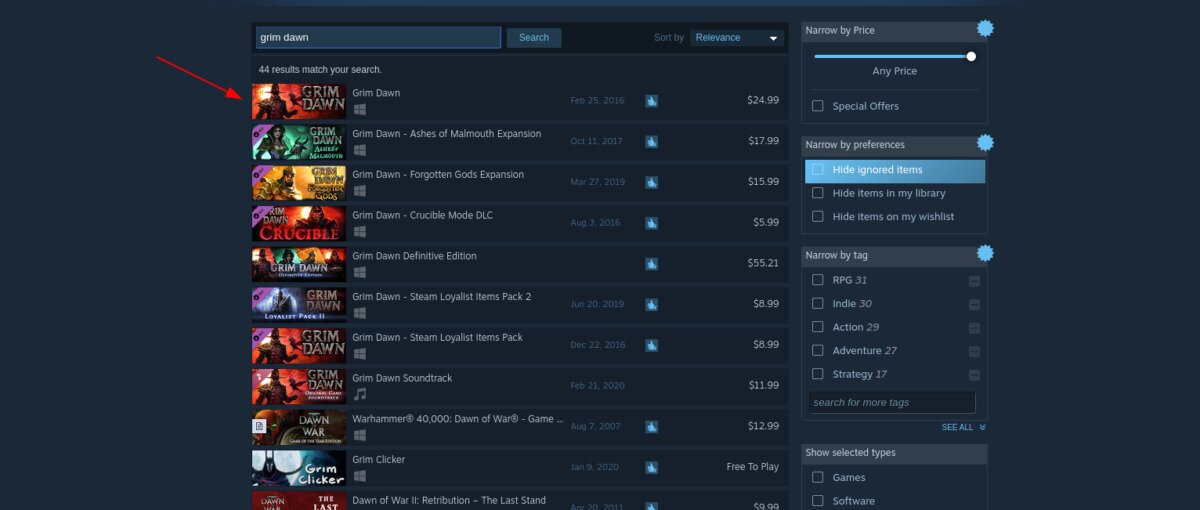Click Windows icon under Crucible Mode DLC
1200x510 pixels.
click(x=359, y=231)
